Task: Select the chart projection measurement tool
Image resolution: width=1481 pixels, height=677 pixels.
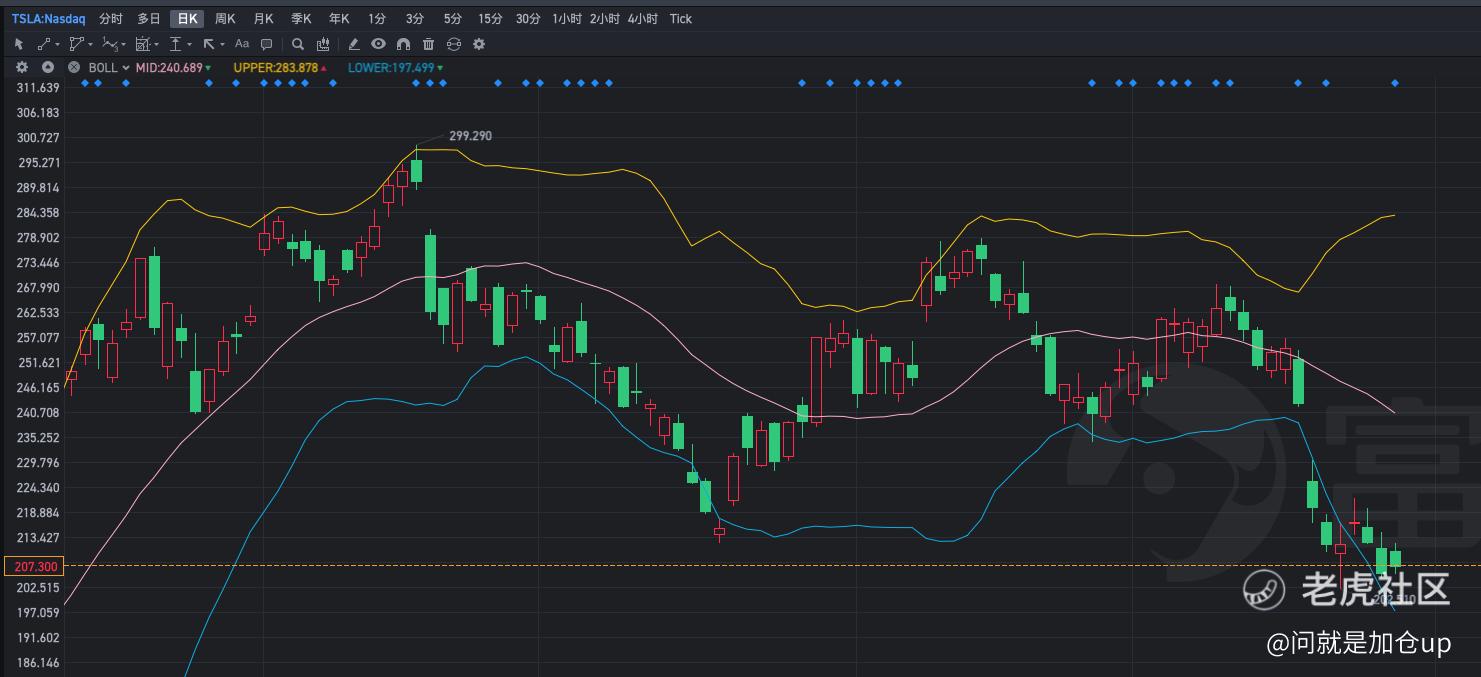Action: pyautogui.click(x=142, y=44)
